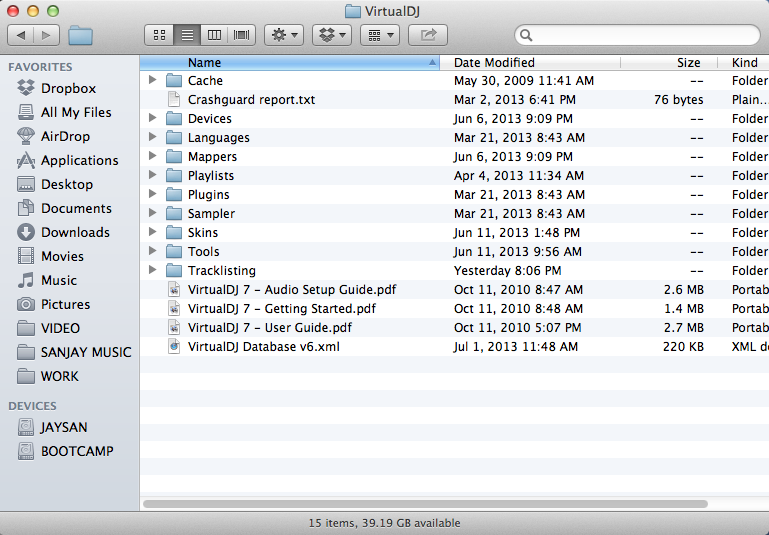Open Dropbox in the sidebar
This screenshot has width=769, height=535.
click(69, 88)
